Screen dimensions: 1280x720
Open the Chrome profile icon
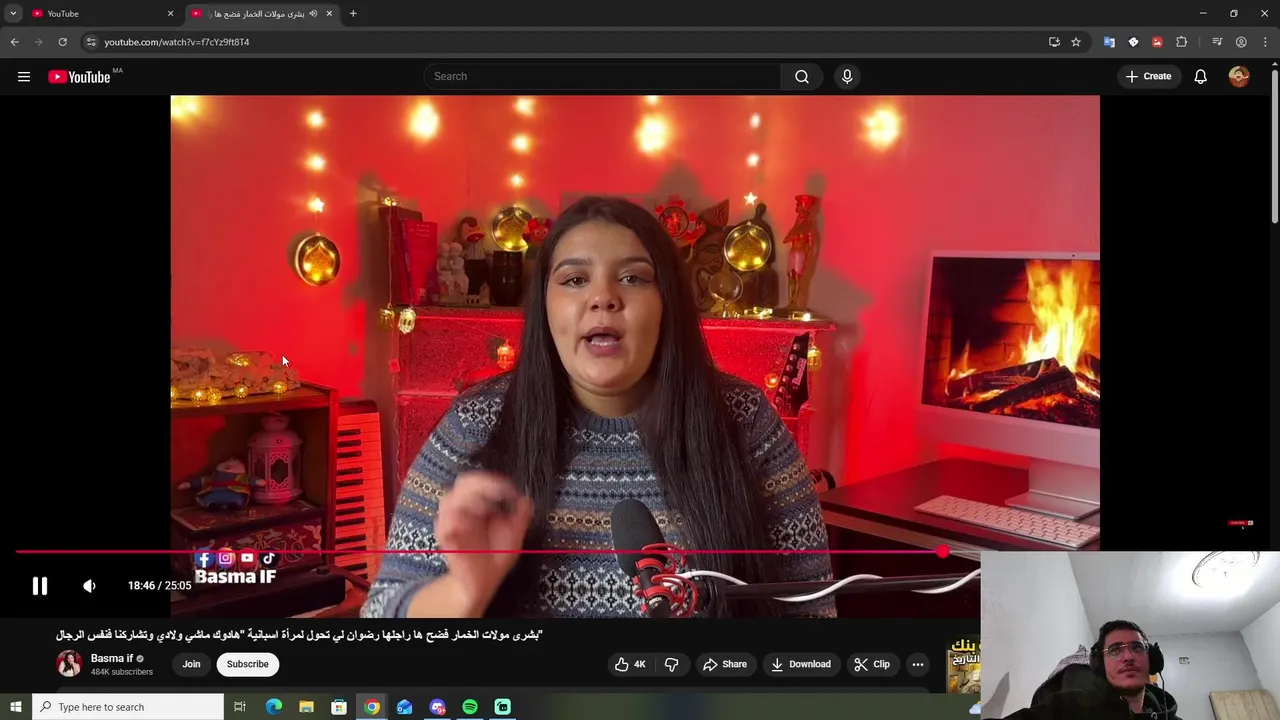point(1241,42)
